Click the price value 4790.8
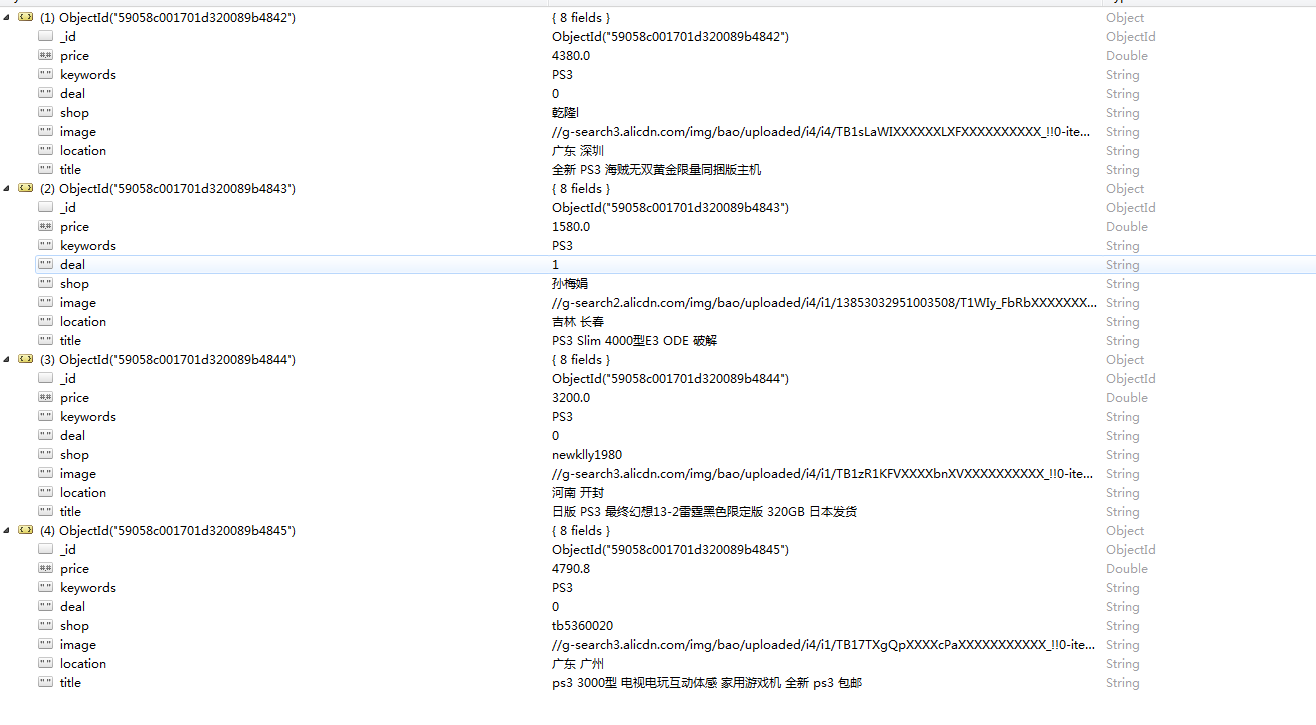This screenshot has height=725, width=1316. tap(571, 569)
